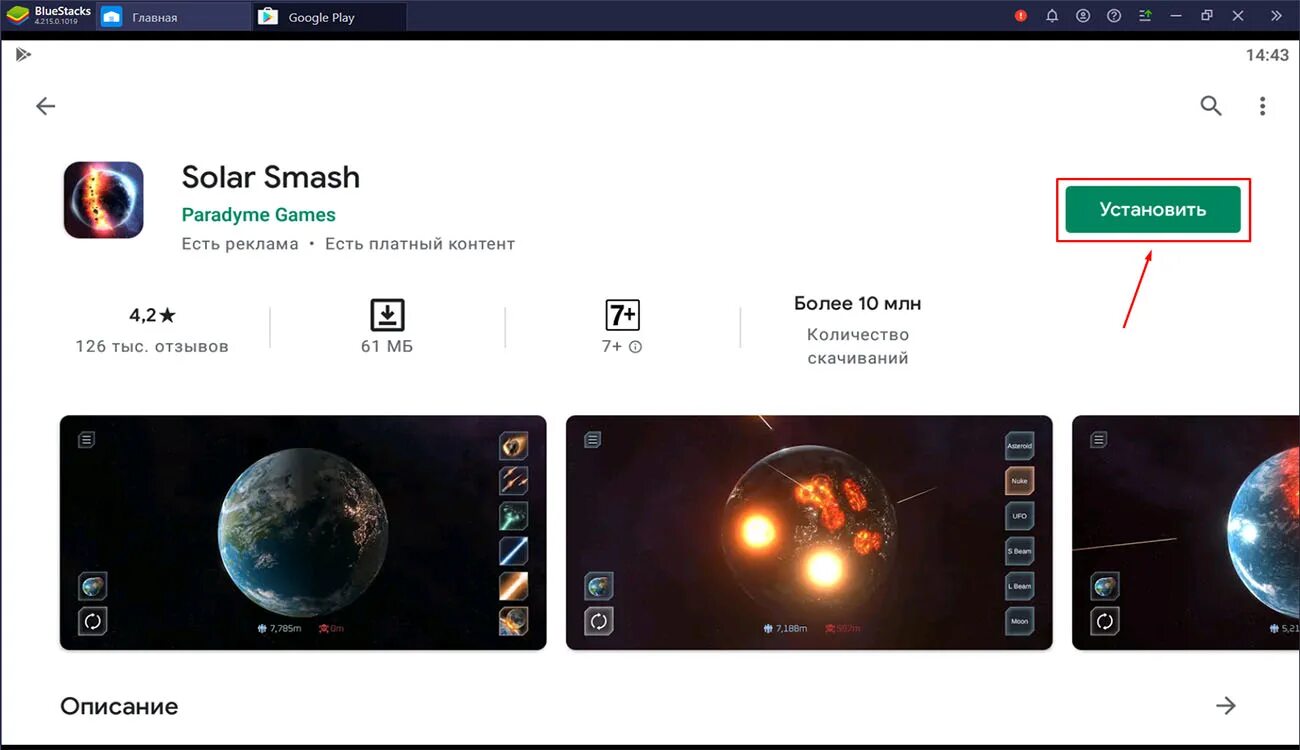Viewport: 1300px width, 750px height.
Task: Click the Есть реклама label
Action: pos(240,244)
